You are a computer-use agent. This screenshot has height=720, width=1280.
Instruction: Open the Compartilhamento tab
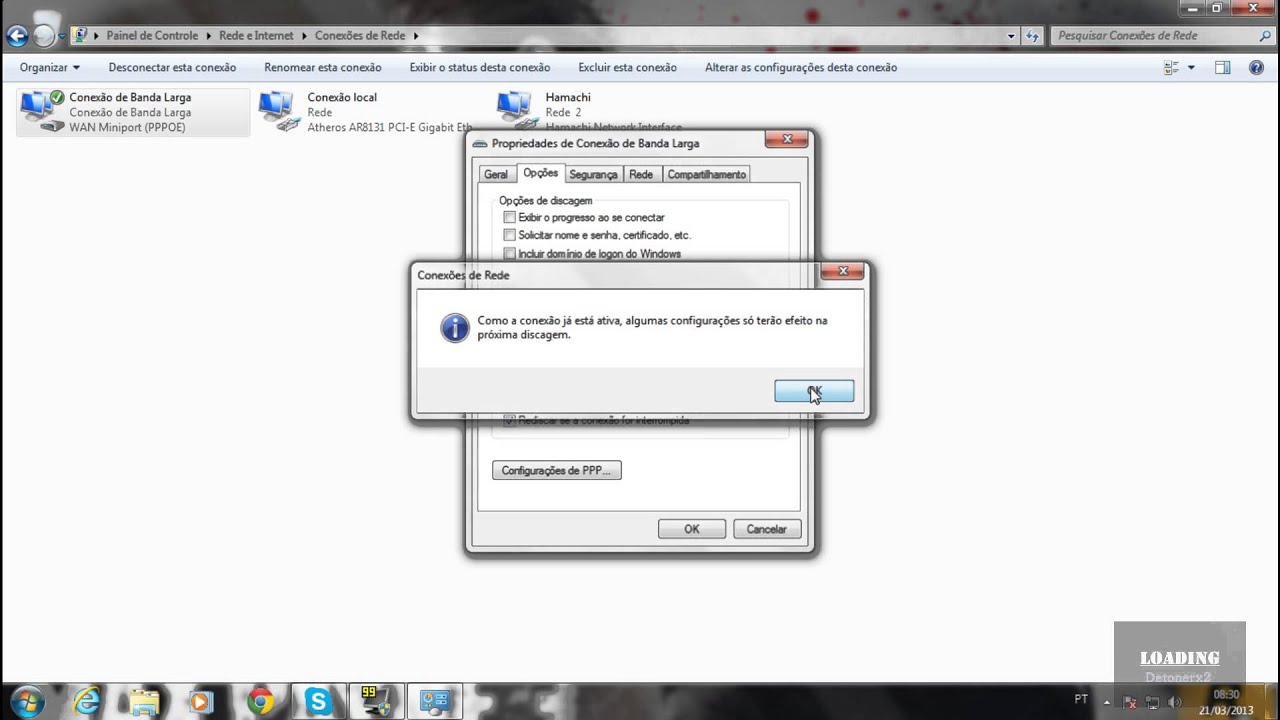(x=706, y=175)
